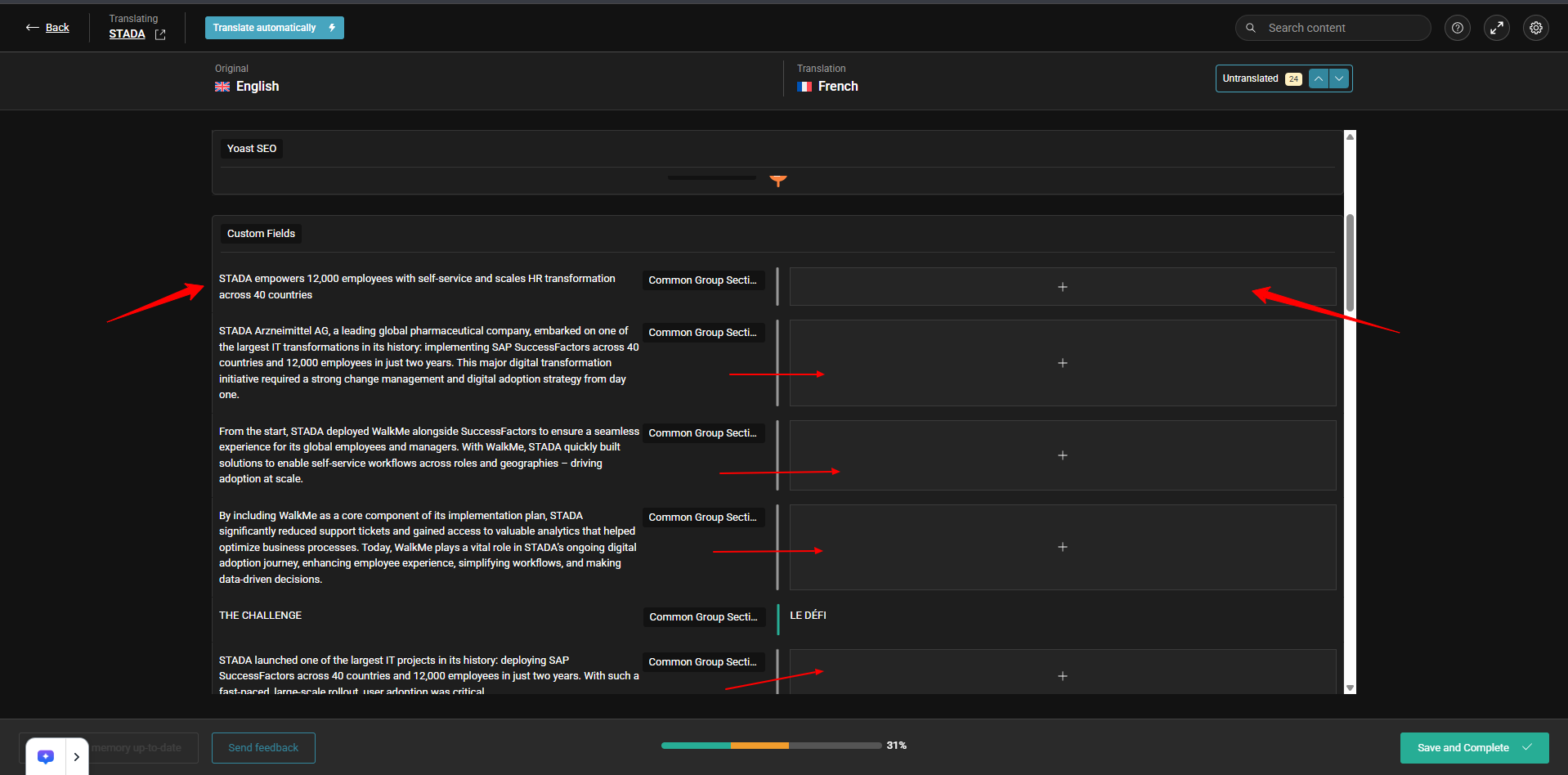Viewport: 1568px width, 775px height.
Task: Open the AI chat bubble widget icon
Action: (x=46, y=756)
